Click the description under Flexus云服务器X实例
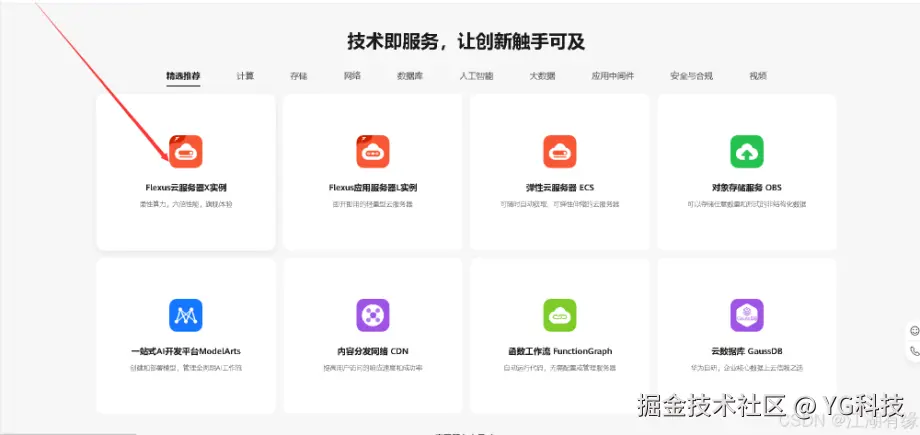The height and width of the screenshot is (435, 920). pyautogui.click(x=186, y=204)
